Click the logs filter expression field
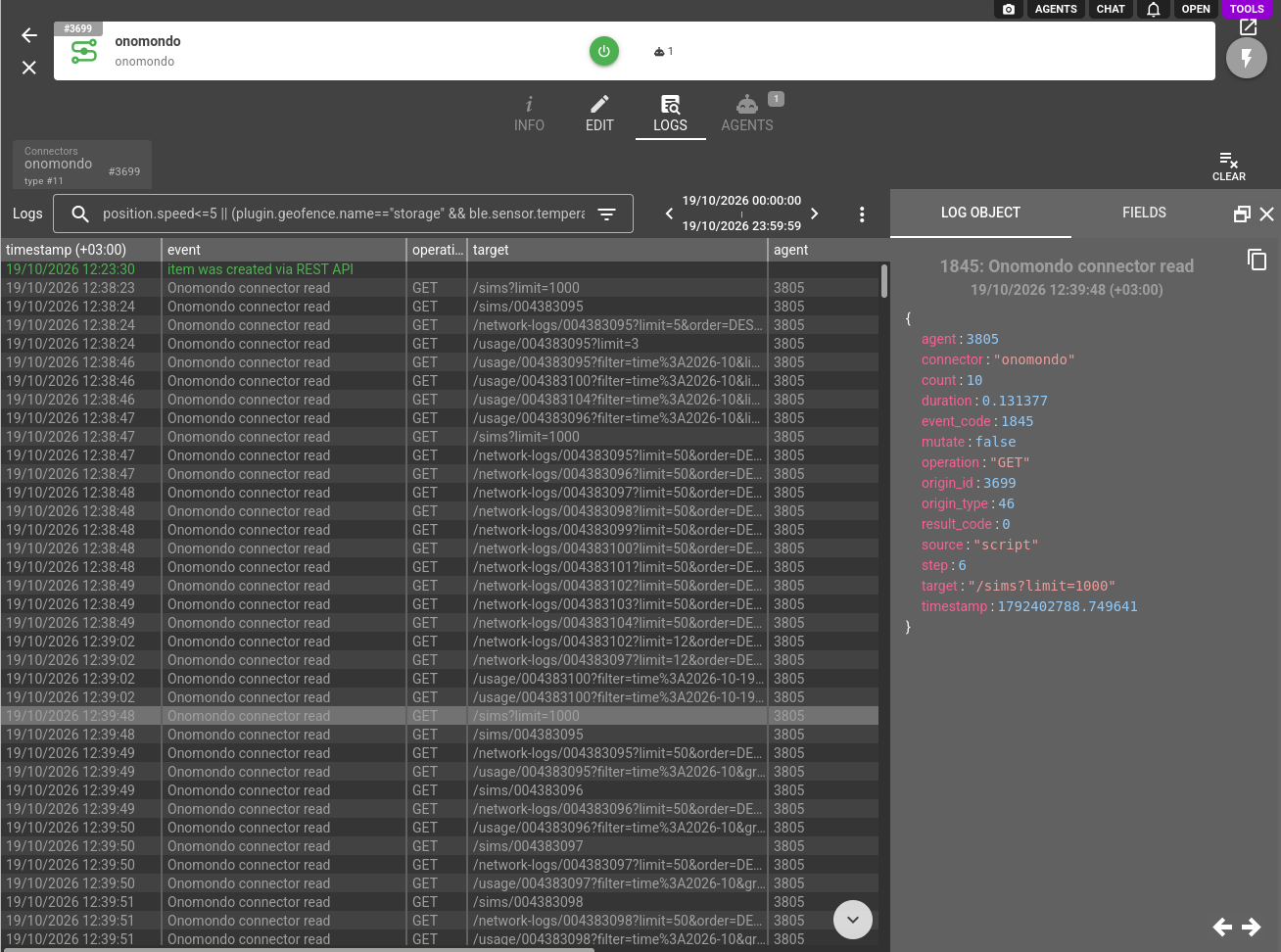This screenshot has width=1281, height=952. (344, 214)
